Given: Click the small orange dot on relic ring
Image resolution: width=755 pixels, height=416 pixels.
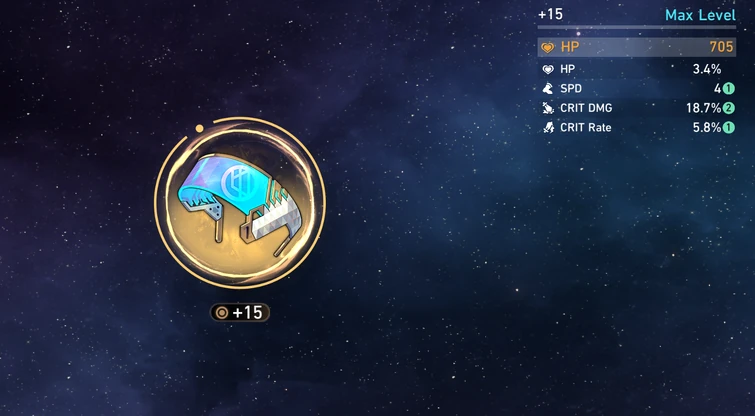Looking at the screenshot, I should point(199,129).
